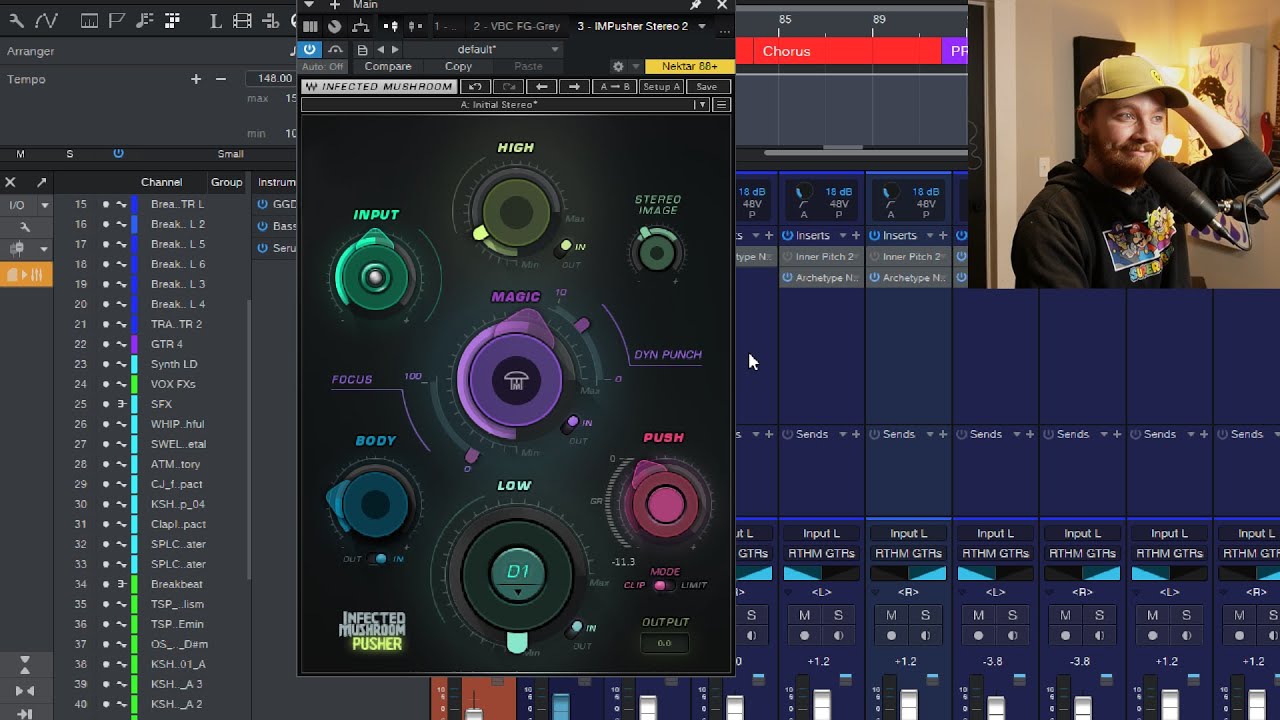The height and width of the screenshot is (720, 1280).
Task: Mute the <L> channel panned -3.8
Action: click(979, 615)
